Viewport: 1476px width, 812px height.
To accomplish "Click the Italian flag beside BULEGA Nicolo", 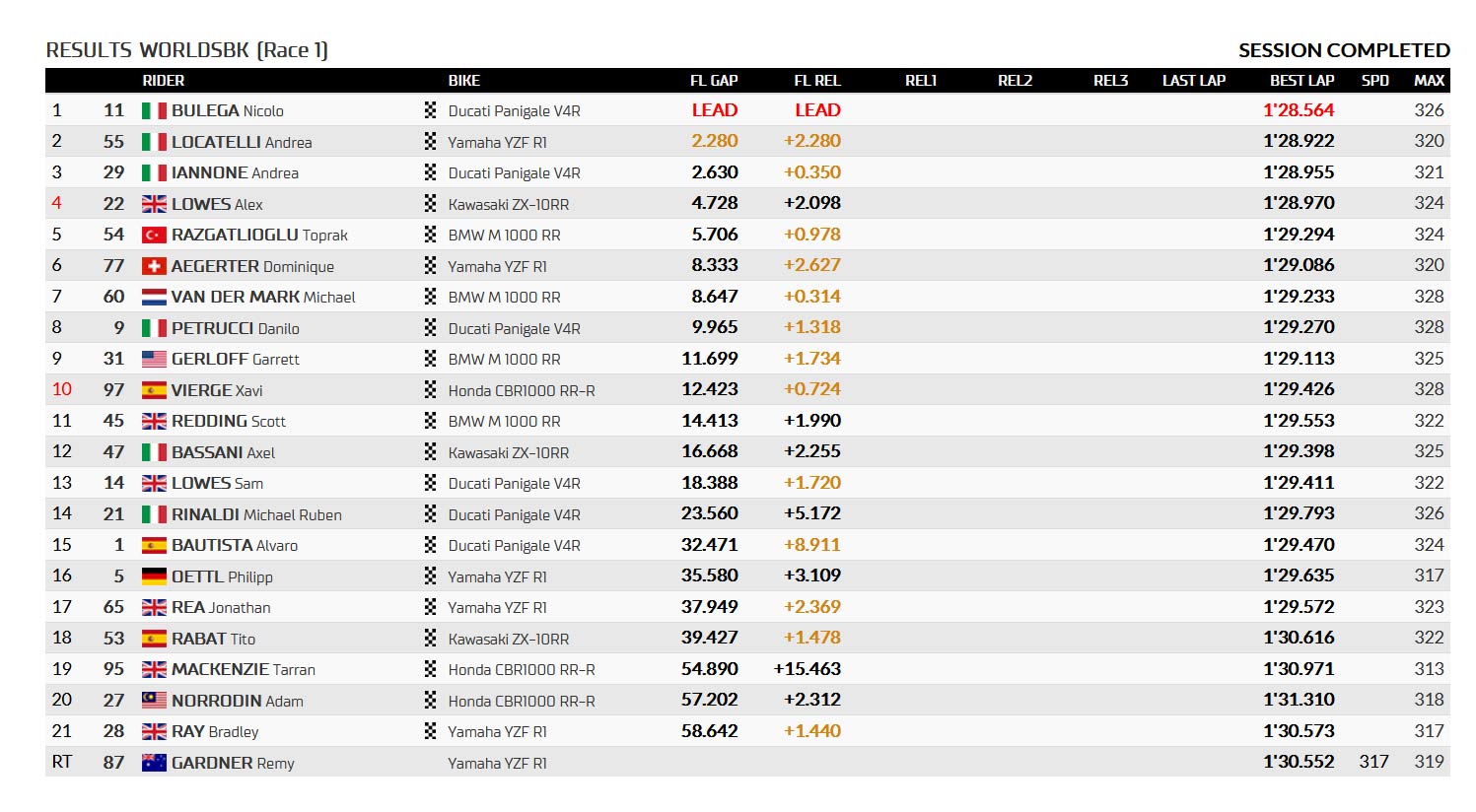I will 154,110.
